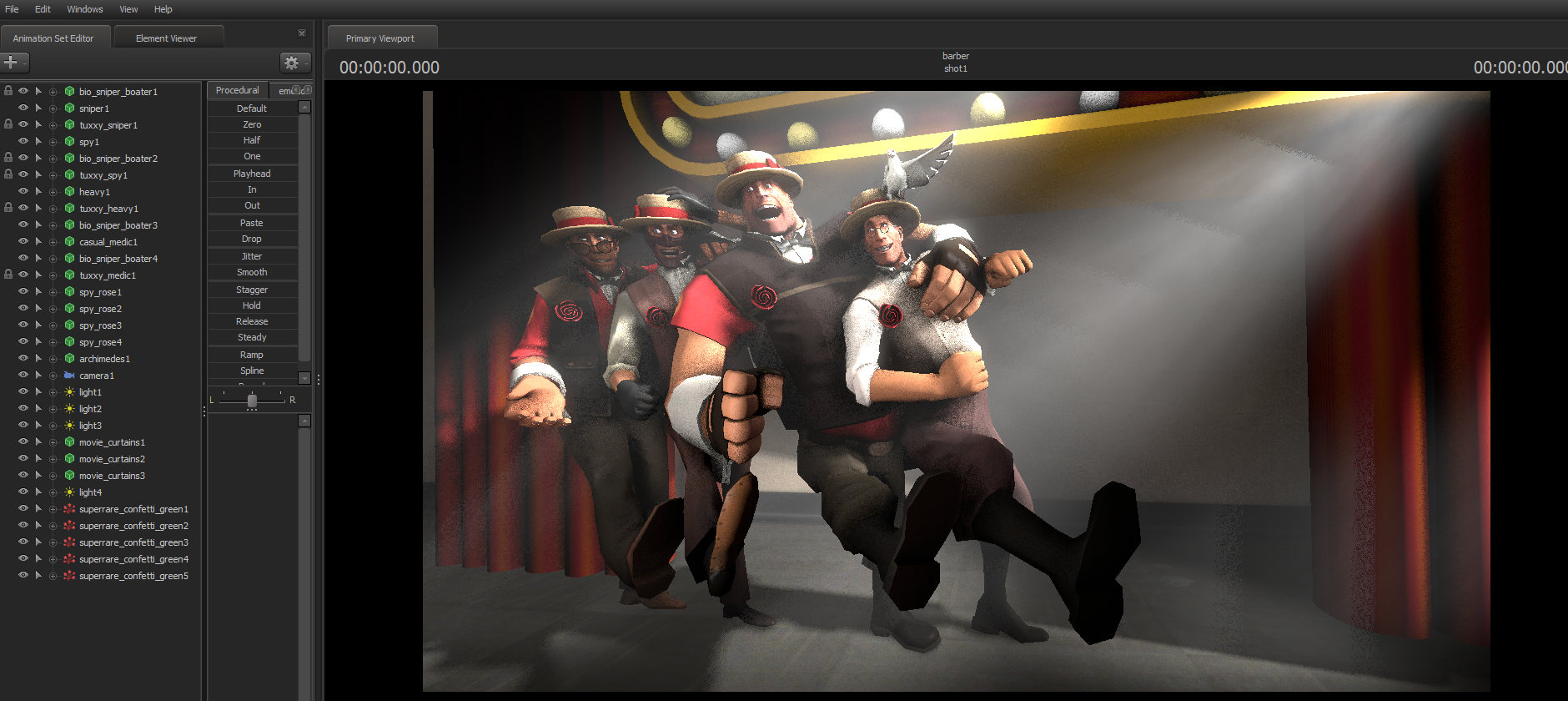Click the green model icon of heavy1
Image resolution: width=1568 pixels, height=701 pixels.
(x=70, y=192)
